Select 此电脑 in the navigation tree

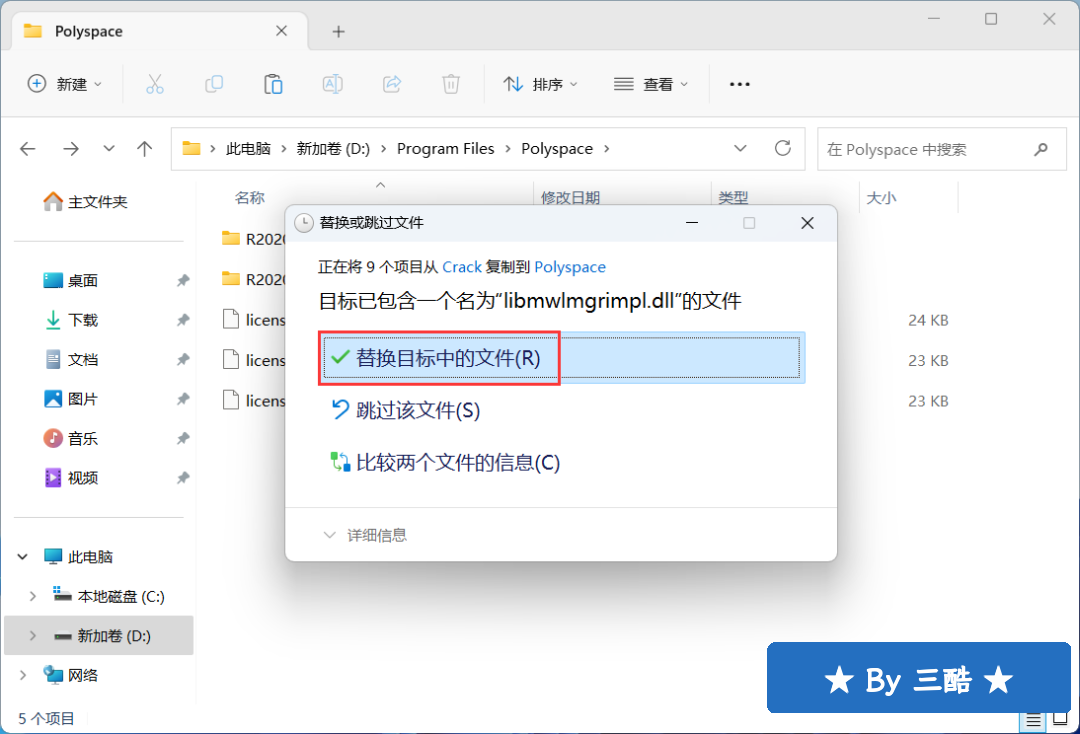tap(78, 556)
